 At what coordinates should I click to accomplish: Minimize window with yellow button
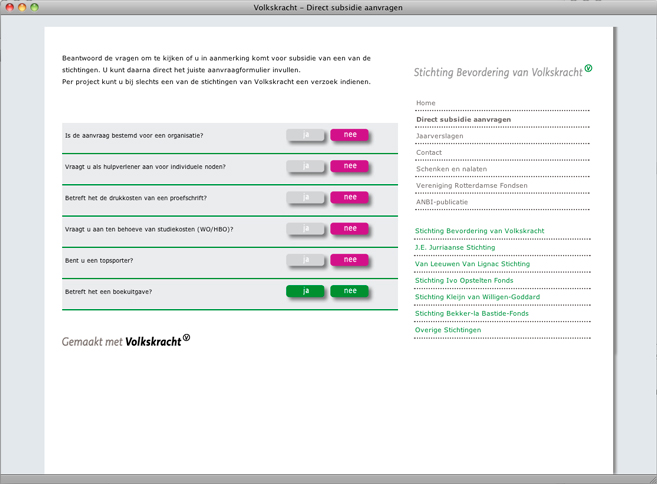coord(22,7)
